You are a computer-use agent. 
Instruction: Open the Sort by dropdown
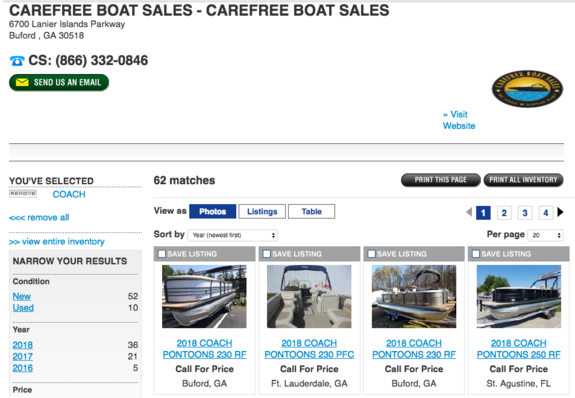(232, 235)
